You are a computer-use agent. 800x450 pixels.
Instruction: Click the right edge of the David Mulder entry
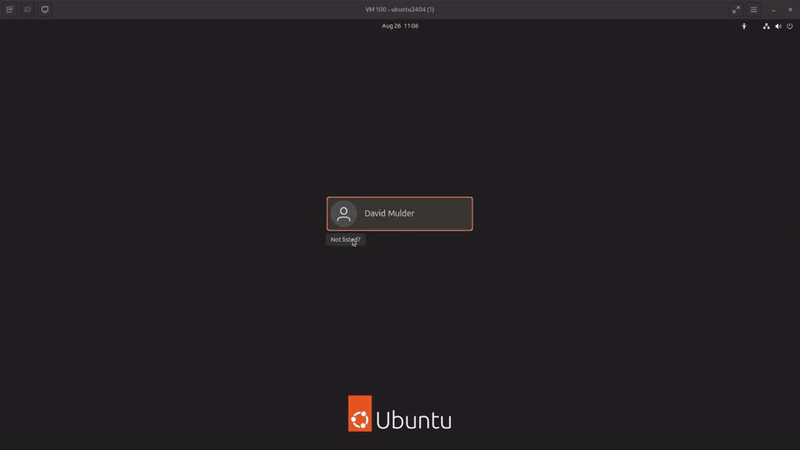(464, 214)
